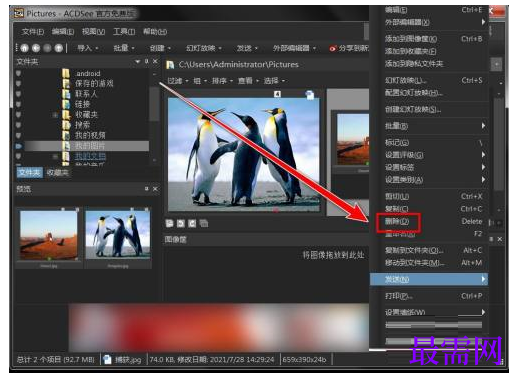
Task: Open the 文件夹 panel options arrow
Action: tap(137, 61)
